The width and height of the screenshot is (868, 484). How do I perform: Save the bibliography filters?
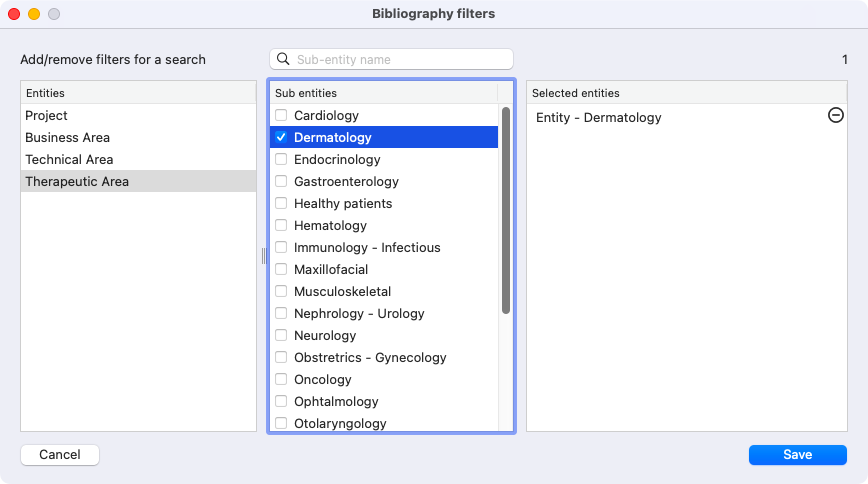tap(798, 455)
